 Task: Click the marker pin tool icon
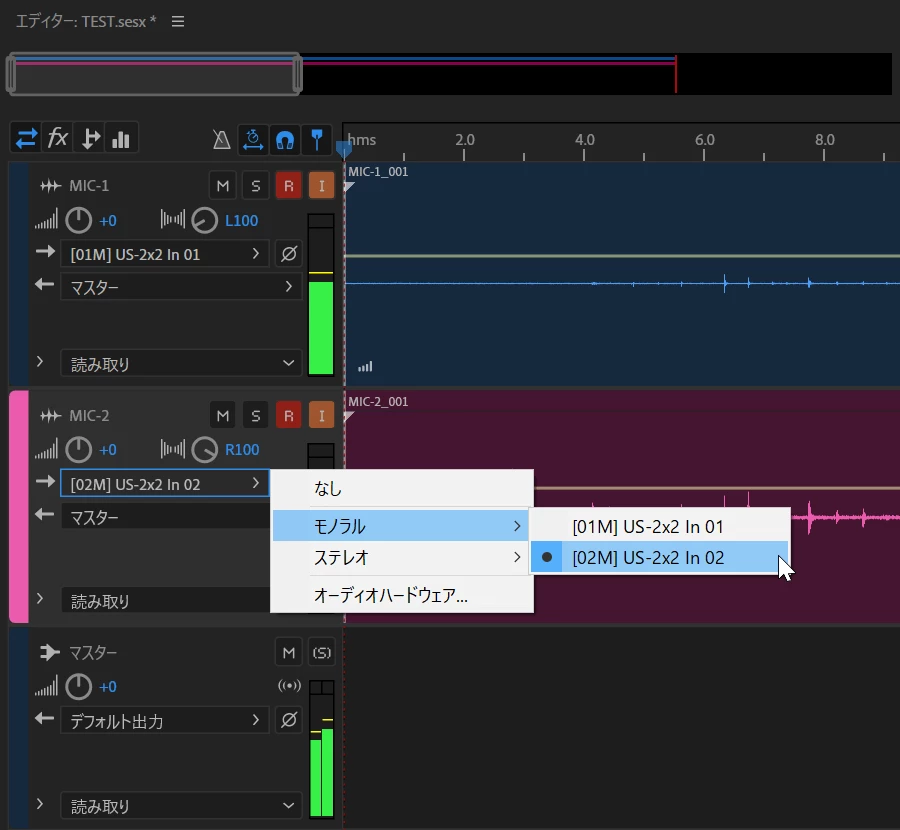pos(317,139)
